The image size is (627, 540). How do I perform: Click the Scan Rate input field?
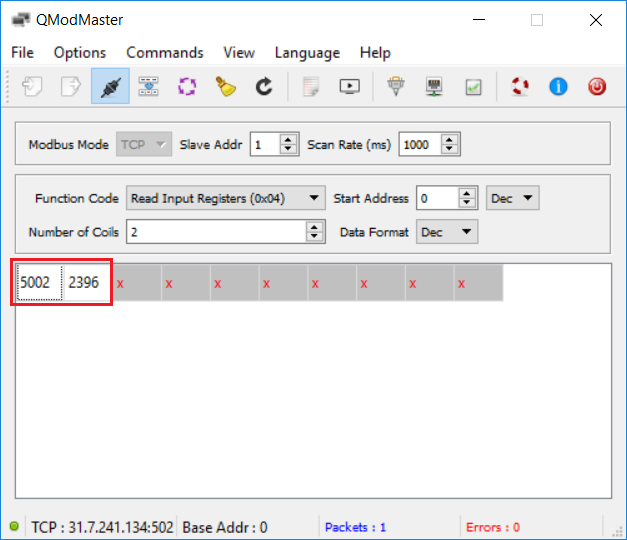pos(420,144)
